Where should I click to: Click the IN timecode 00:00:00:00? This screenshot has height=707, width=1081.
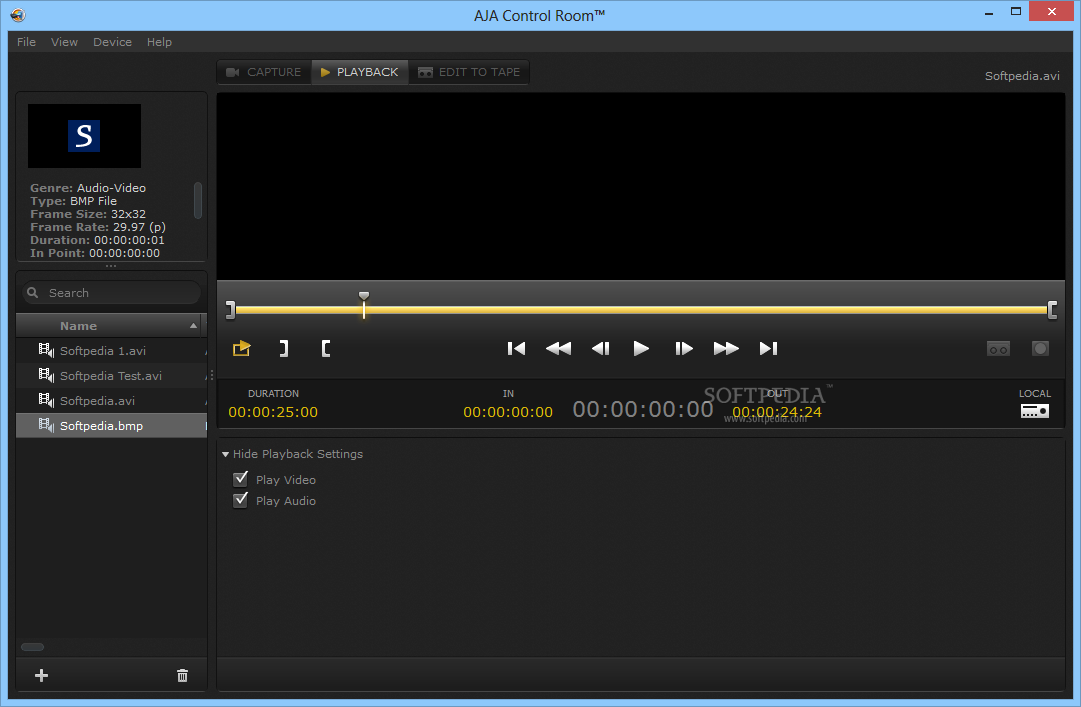point(508,412)
